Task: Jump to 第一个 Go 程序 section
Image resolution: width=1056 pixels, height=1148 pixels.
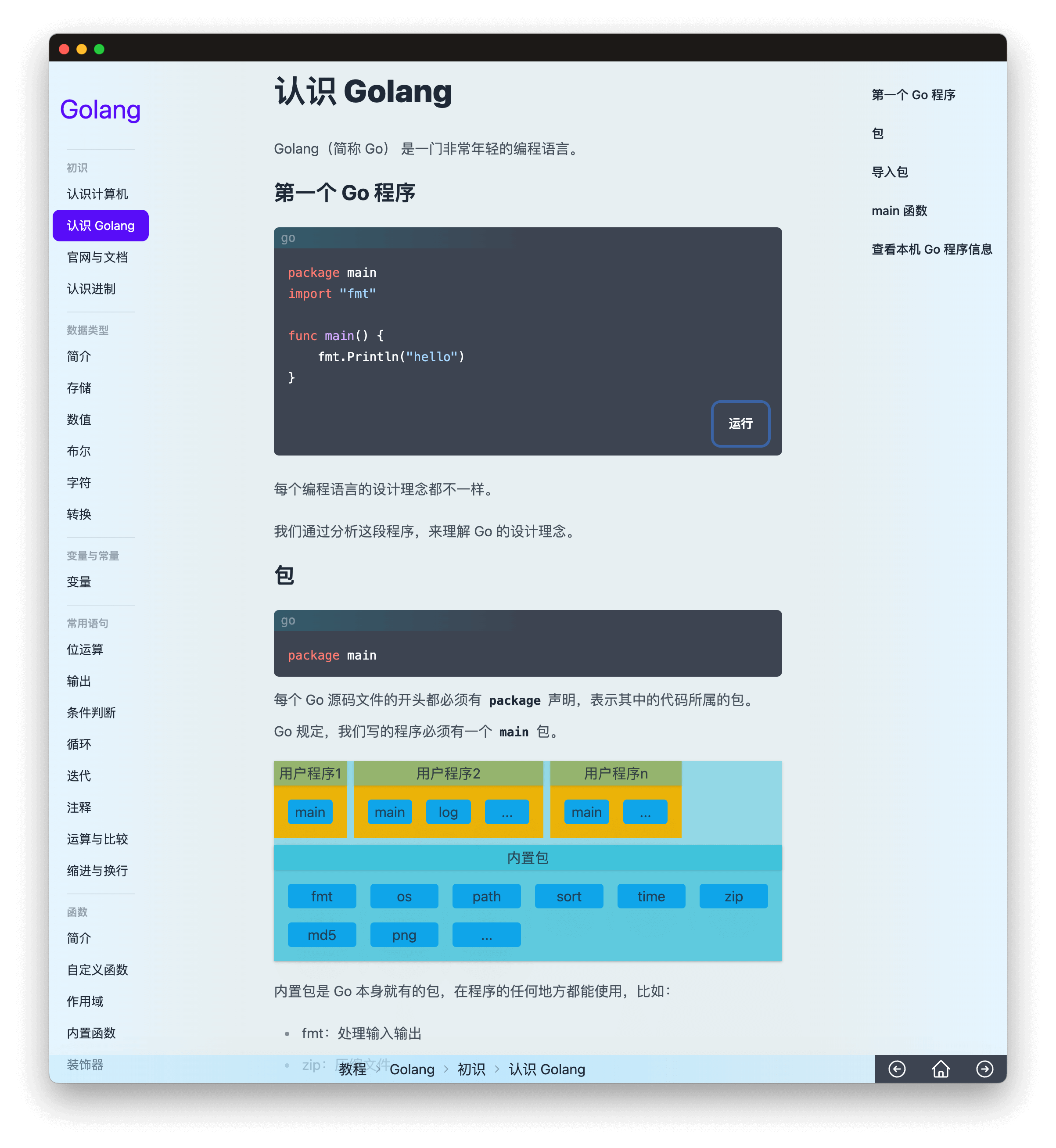Action: pos(913,95)
